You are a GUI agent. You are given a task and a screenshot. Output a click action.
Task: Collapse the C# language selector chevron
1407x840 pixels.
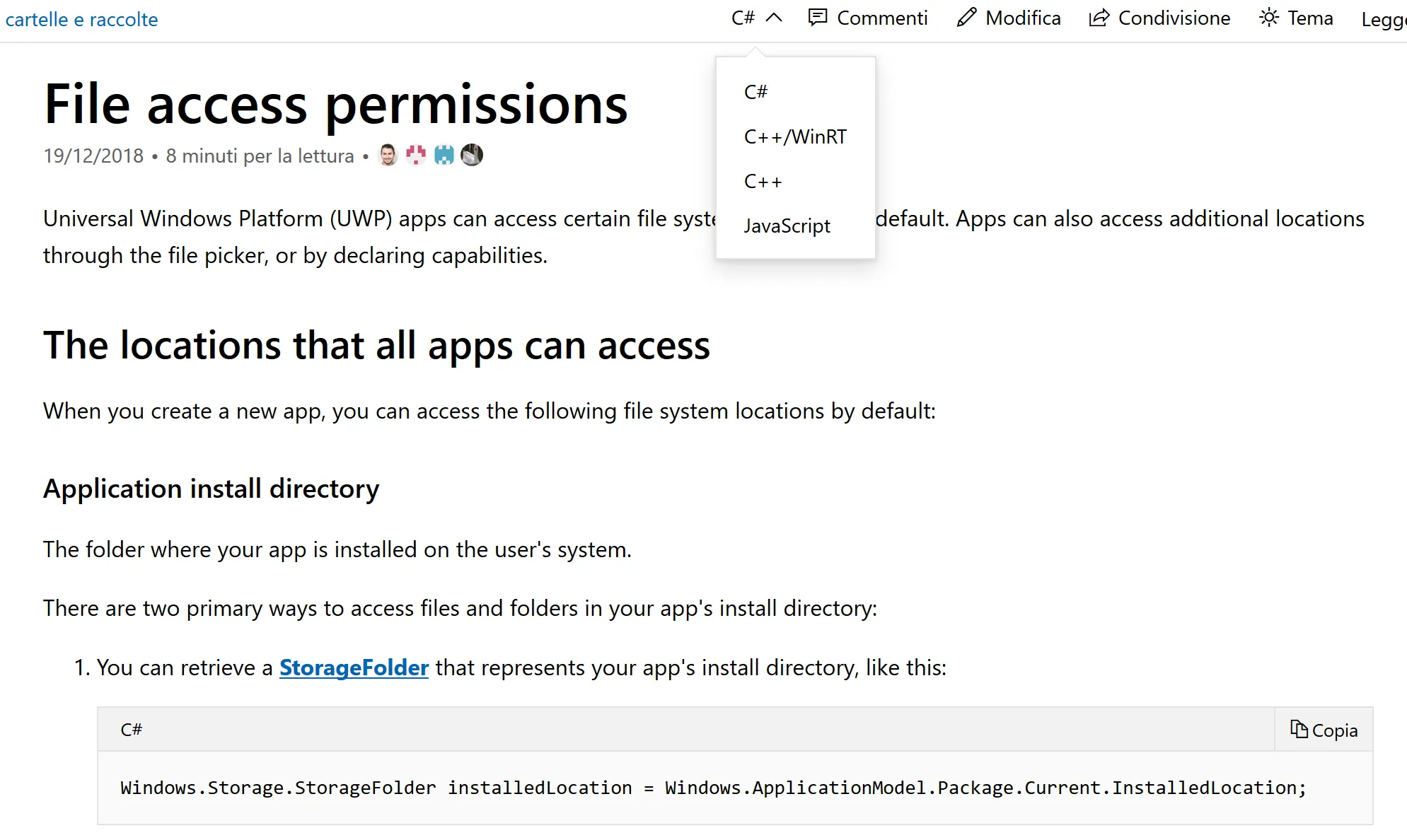click(775, 18)
